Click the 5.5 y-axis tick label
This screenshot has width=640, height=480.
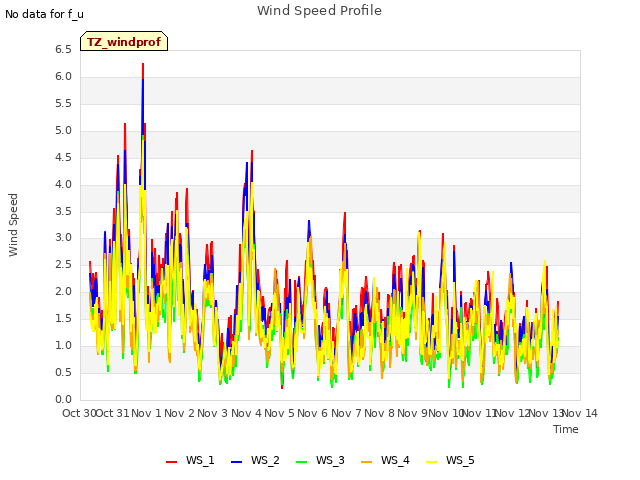[63, 103]
